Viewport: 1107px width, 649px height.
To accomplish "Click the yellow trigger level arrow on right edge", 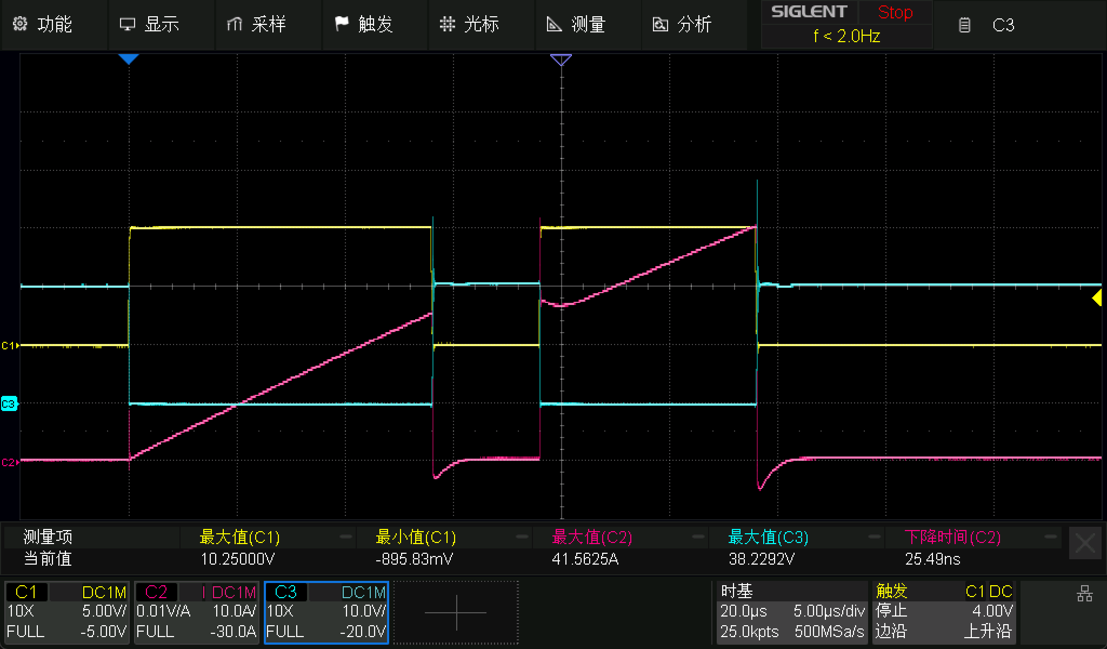I will [1096, 298].
